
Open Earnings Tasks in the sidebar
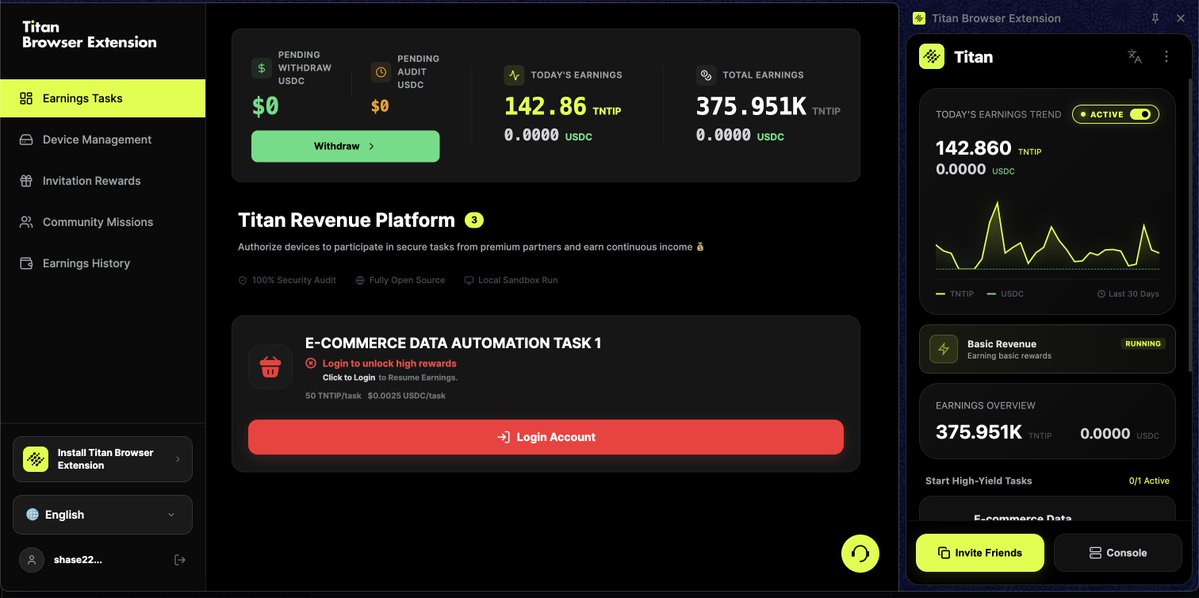tap(102, 98)
